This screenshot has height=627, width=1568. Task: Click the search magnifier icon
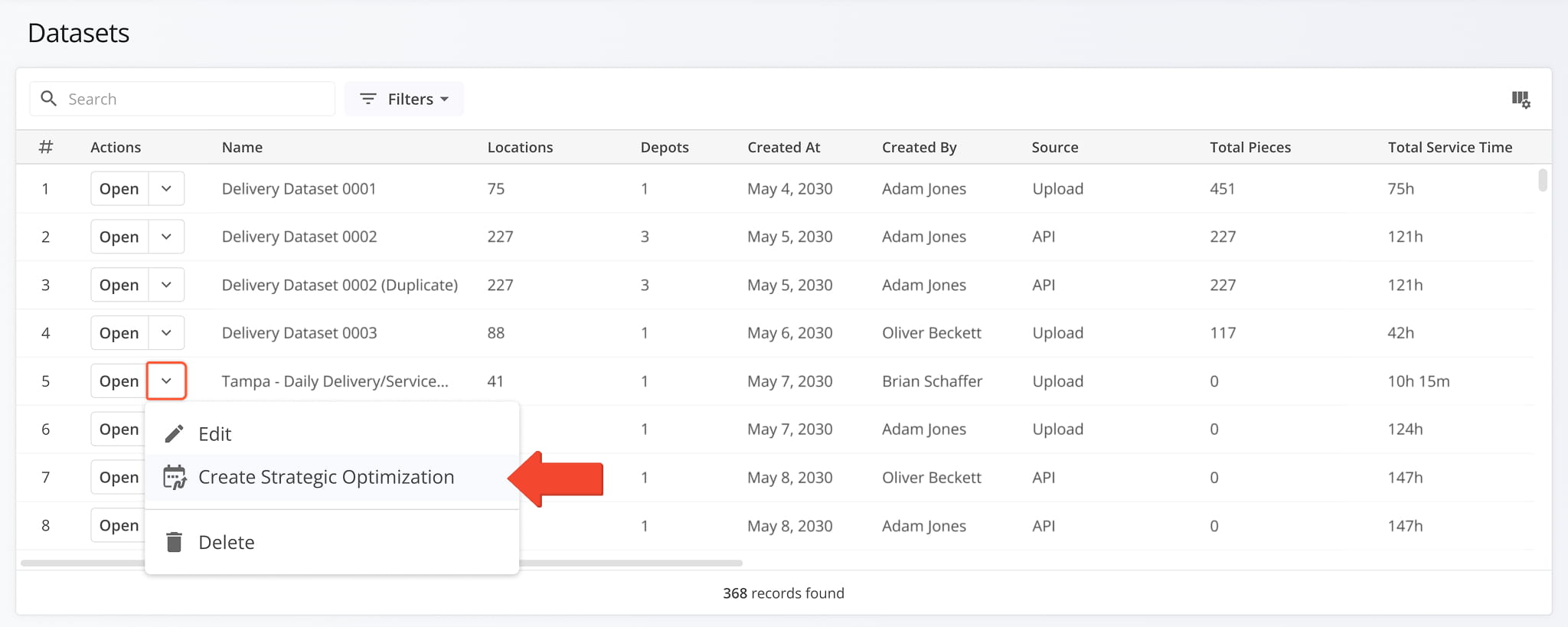pos(48,99)
